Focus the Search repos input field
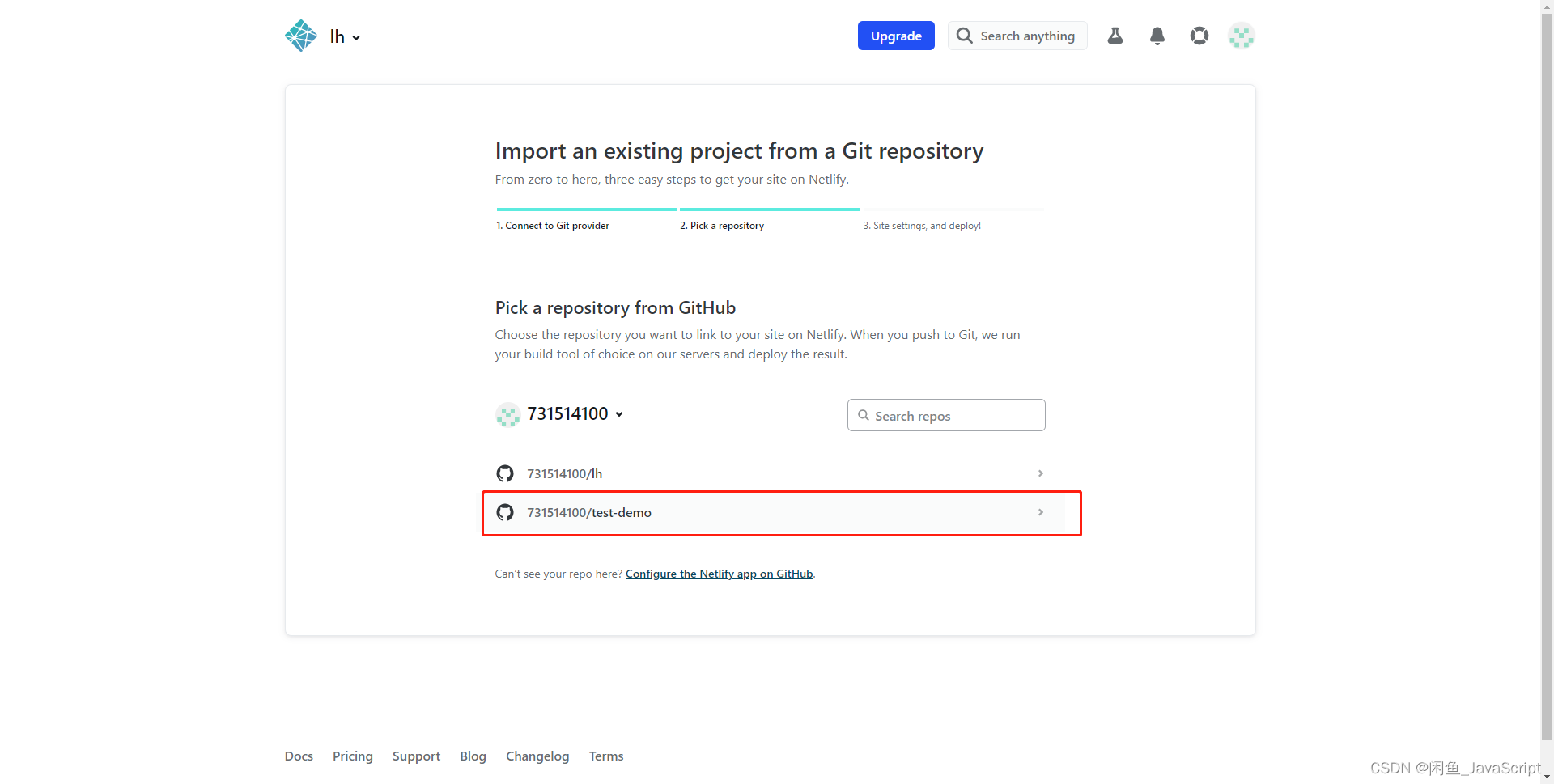This screenshot has width=1554, height=784. coord(946,415)
